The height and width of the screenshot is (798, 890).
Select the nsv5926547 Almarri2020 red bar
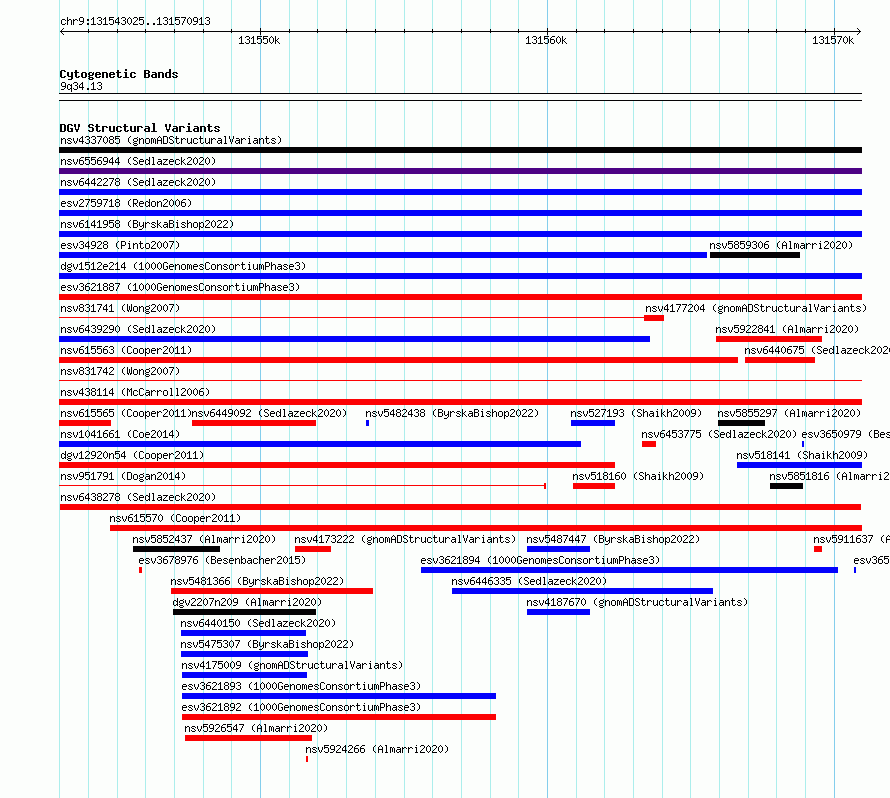click(249, 738)
